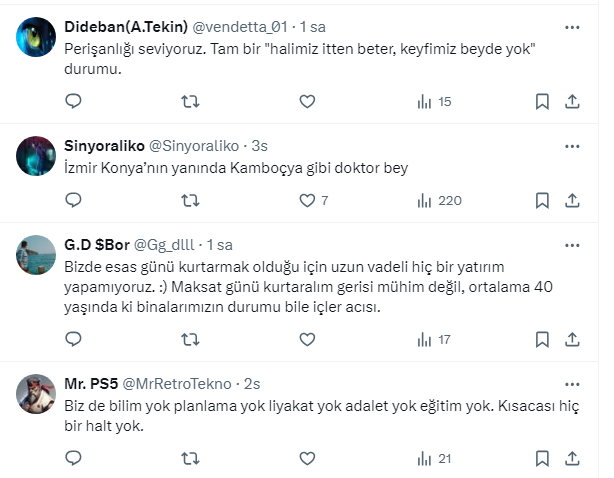Bookmark the G.D $Bor tweet

point(542,340)
